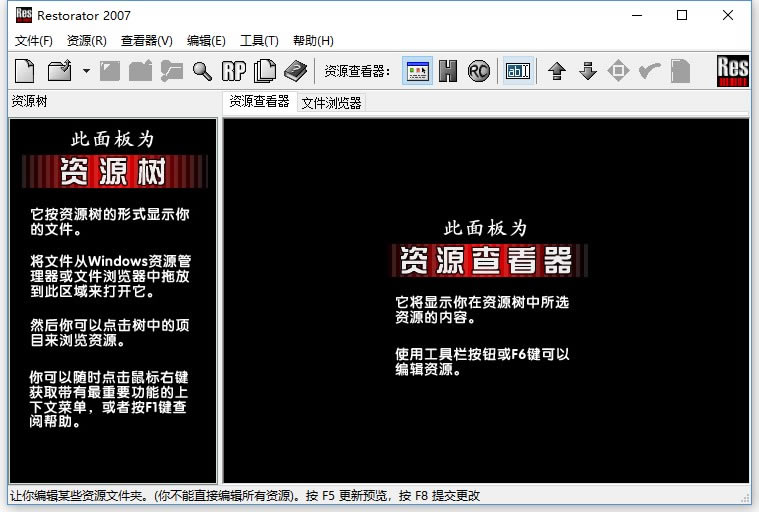Click the move up arrow icon
The height and width of the screenshot is (512, 759).
557,71
